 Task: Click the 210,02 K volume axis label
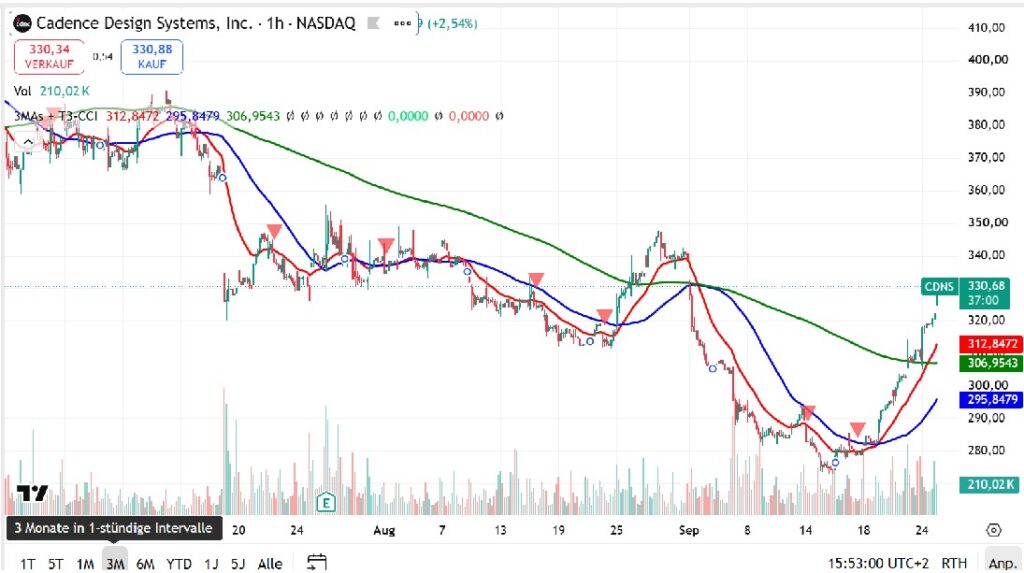click(x=990, y=484)
